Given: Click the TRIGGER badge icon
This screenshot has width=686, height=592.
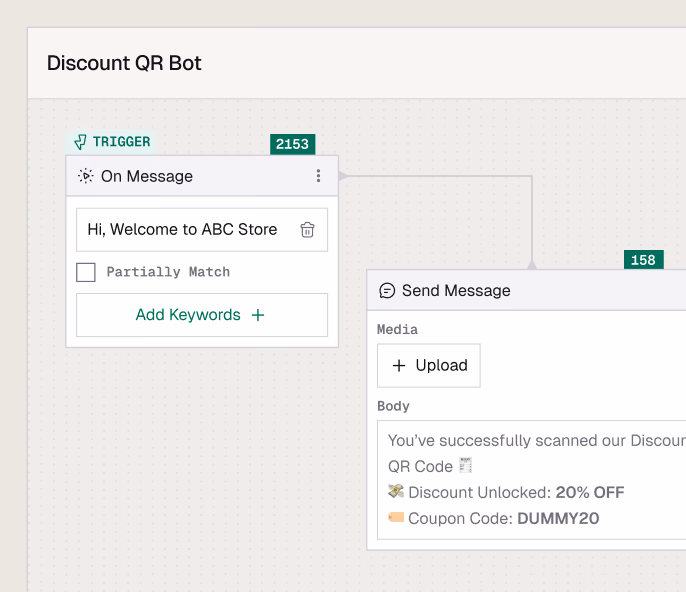Looking at the screenshot, I should [x=80, y=142].
